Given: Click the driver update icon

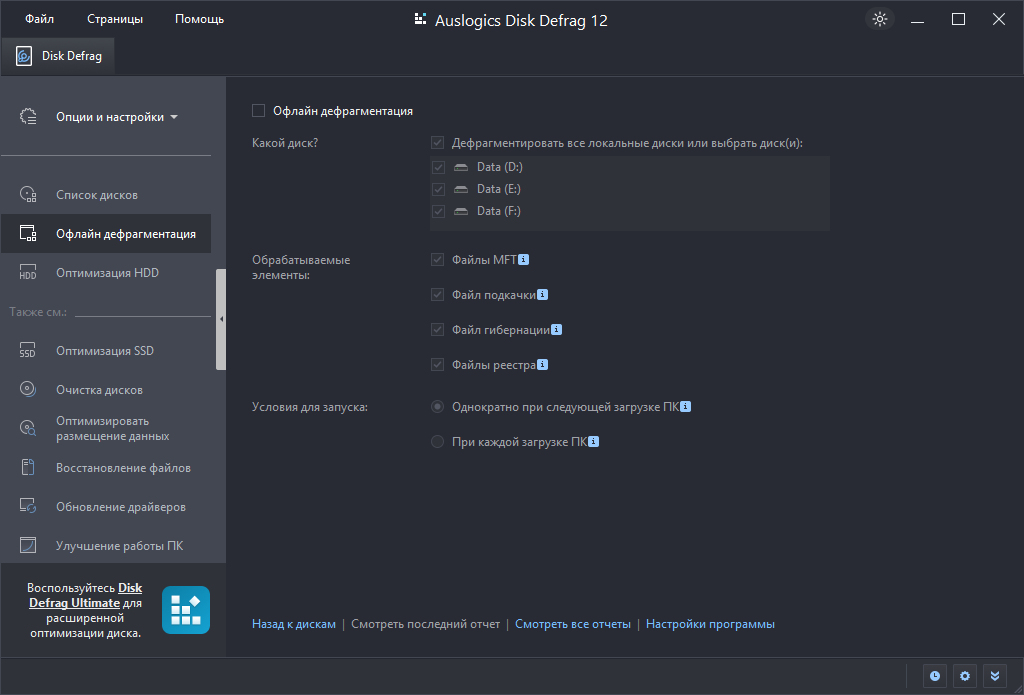Looking at the screenshot, I should 28,507.
